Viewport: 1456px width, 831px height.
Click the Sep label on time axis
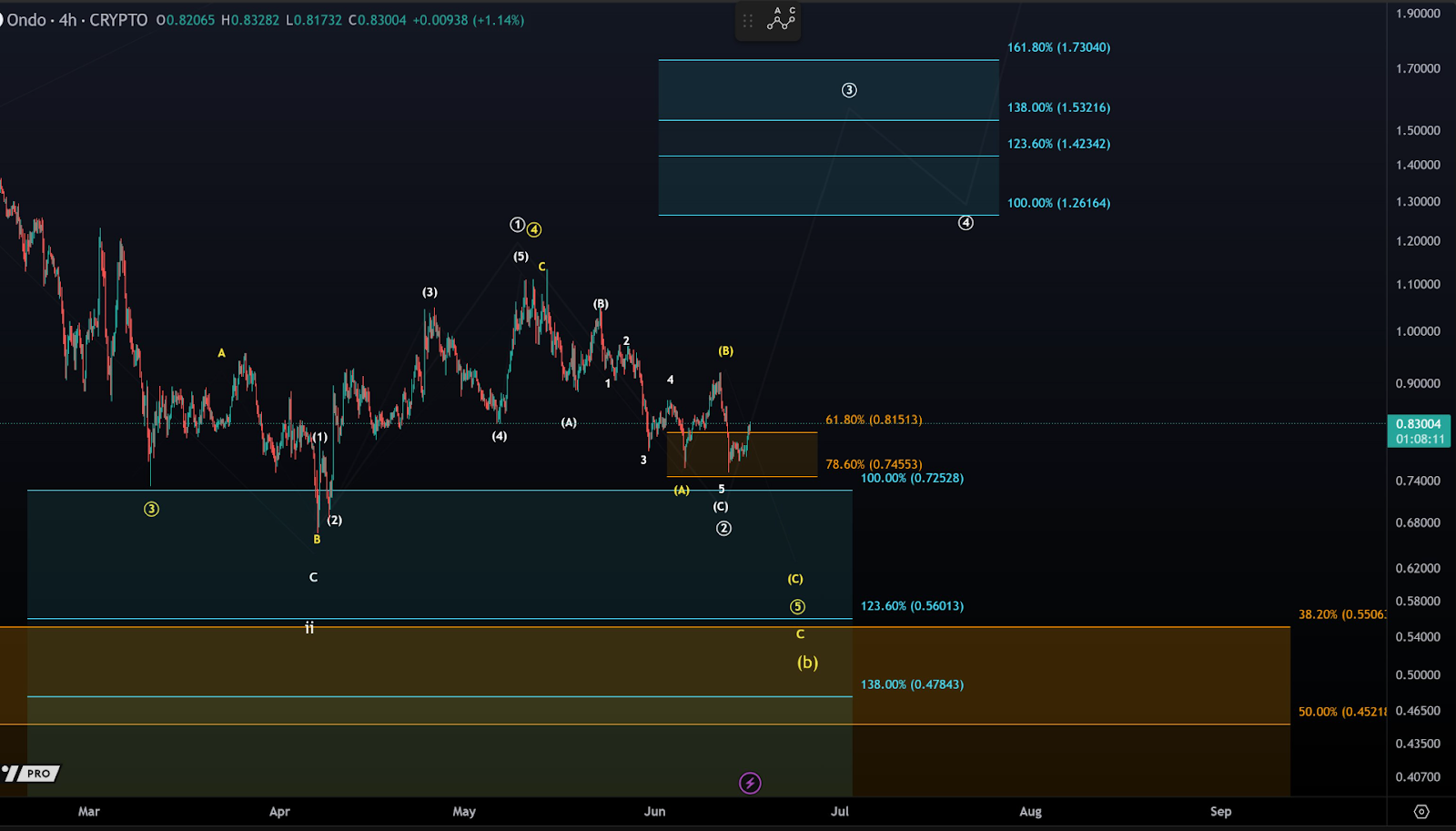1220,812
